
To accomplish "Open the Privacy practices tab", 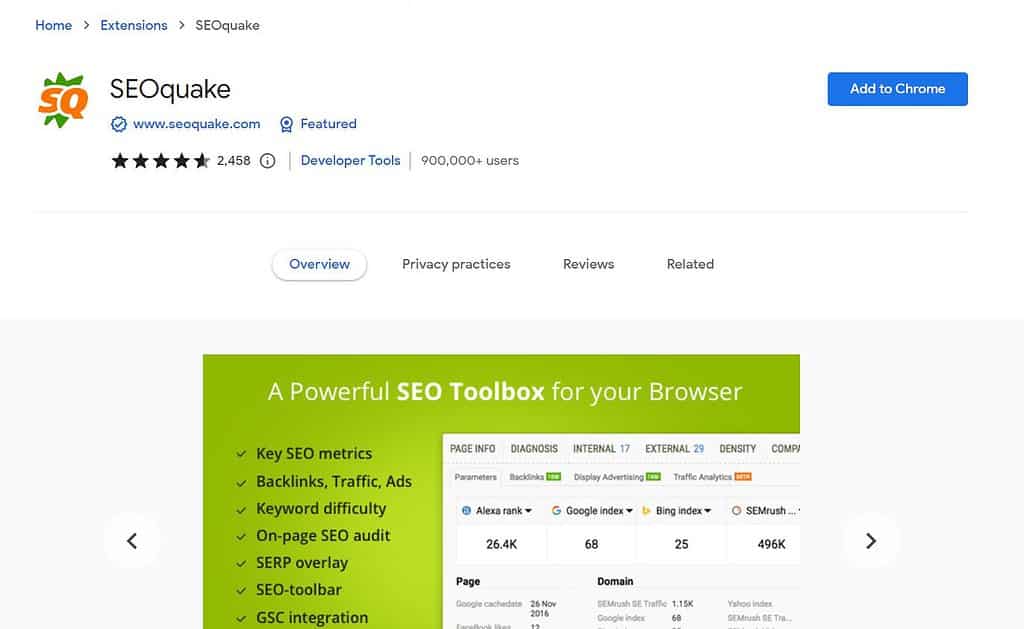I will coord(456,264).
